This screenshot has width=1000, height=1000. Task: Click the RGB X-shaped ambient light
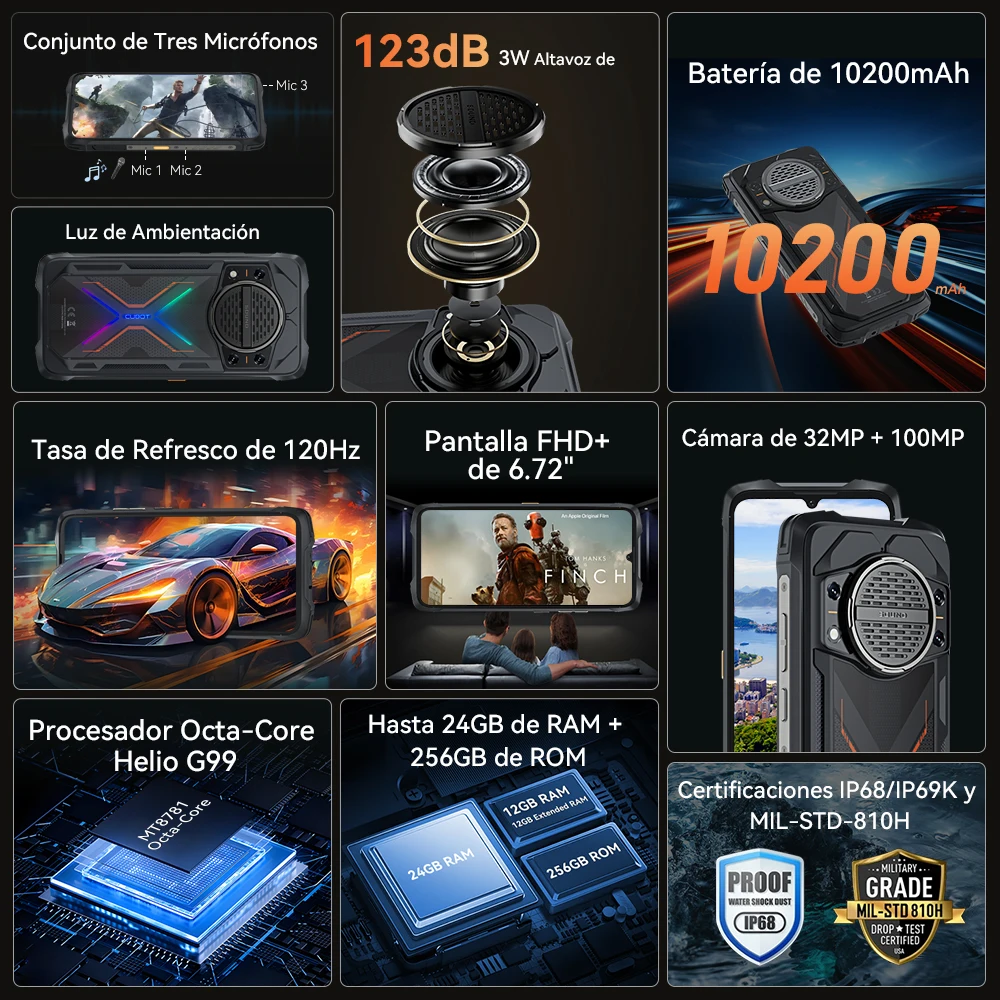click(x=137, y=316)
